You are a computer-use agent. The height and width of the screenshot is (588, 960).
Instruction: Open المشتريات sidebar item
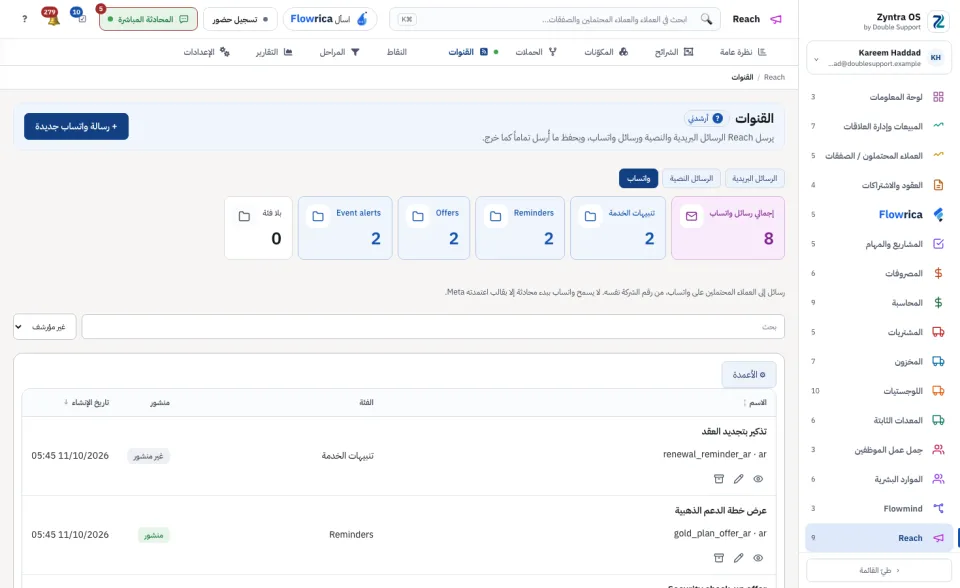(x=879, y=332)
